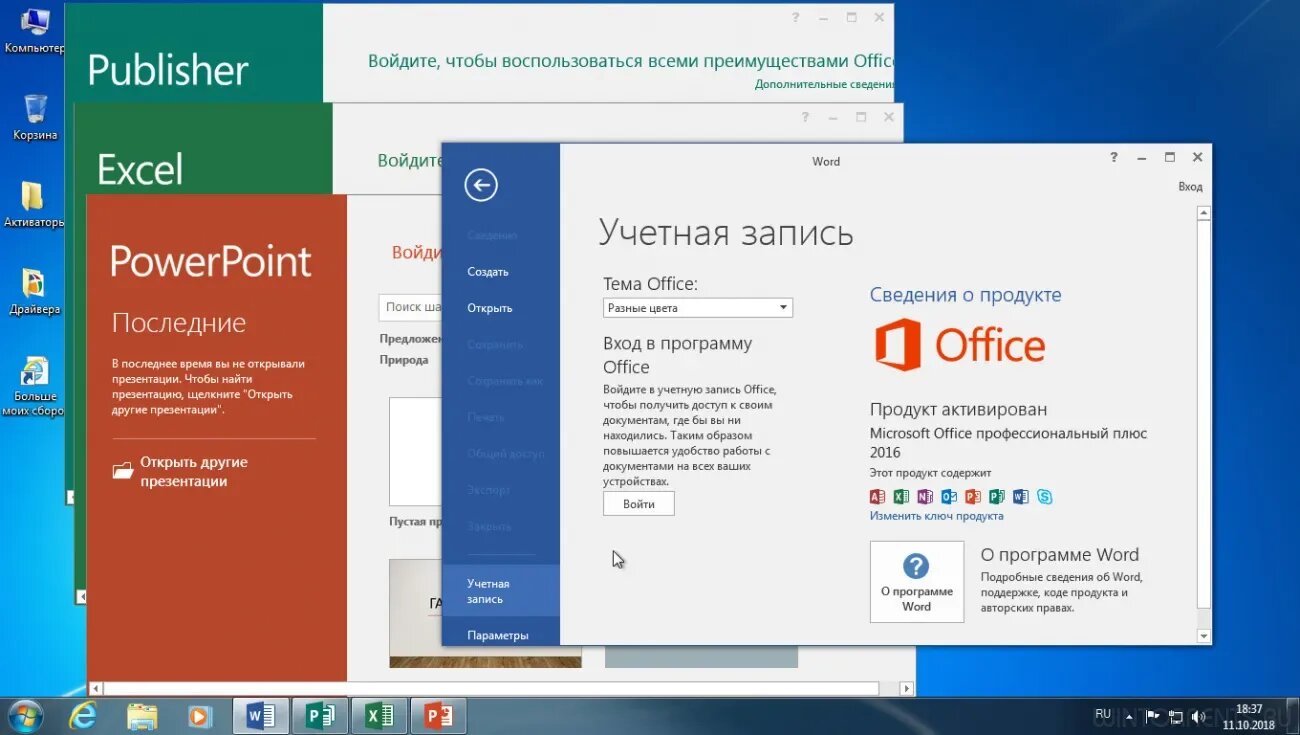Click the Сведения о продукте heading
The width and height of the screenshot is (1300, 735).
click(965, 295)
